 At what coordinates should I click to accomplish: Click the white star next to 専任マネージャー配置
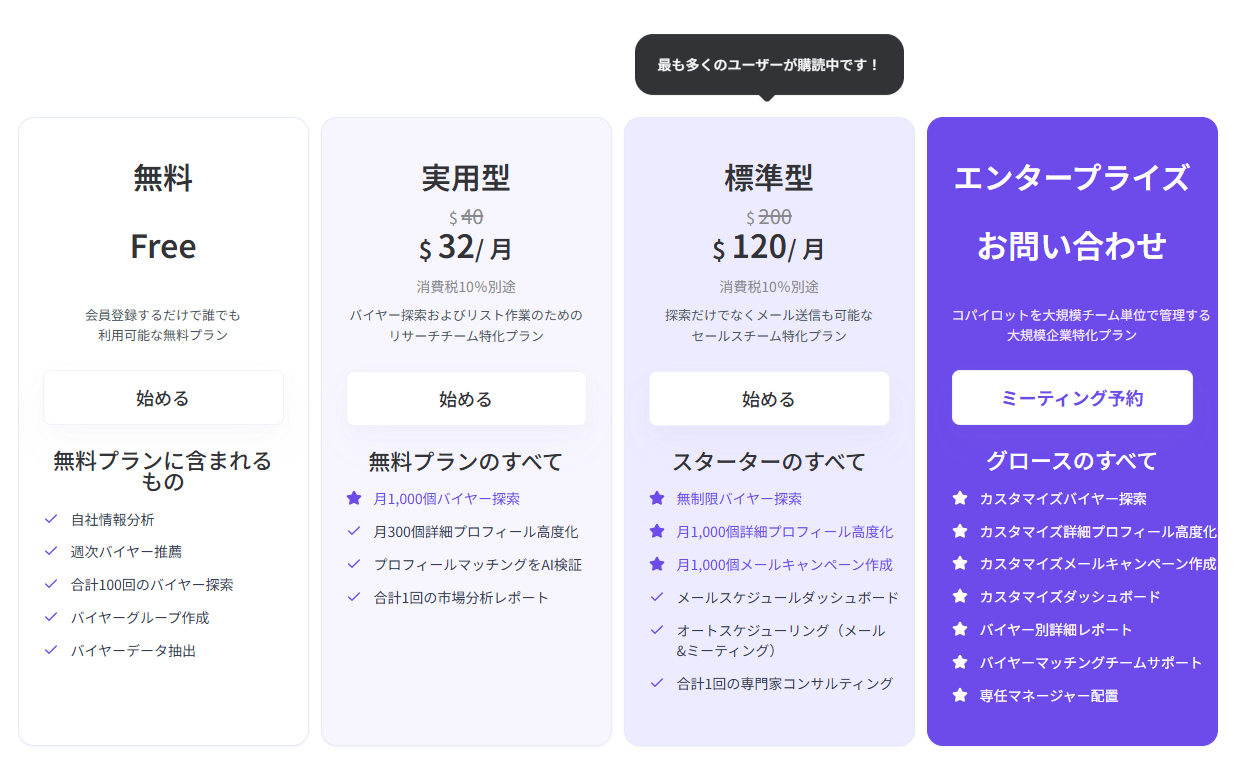[x=960, y=695]
